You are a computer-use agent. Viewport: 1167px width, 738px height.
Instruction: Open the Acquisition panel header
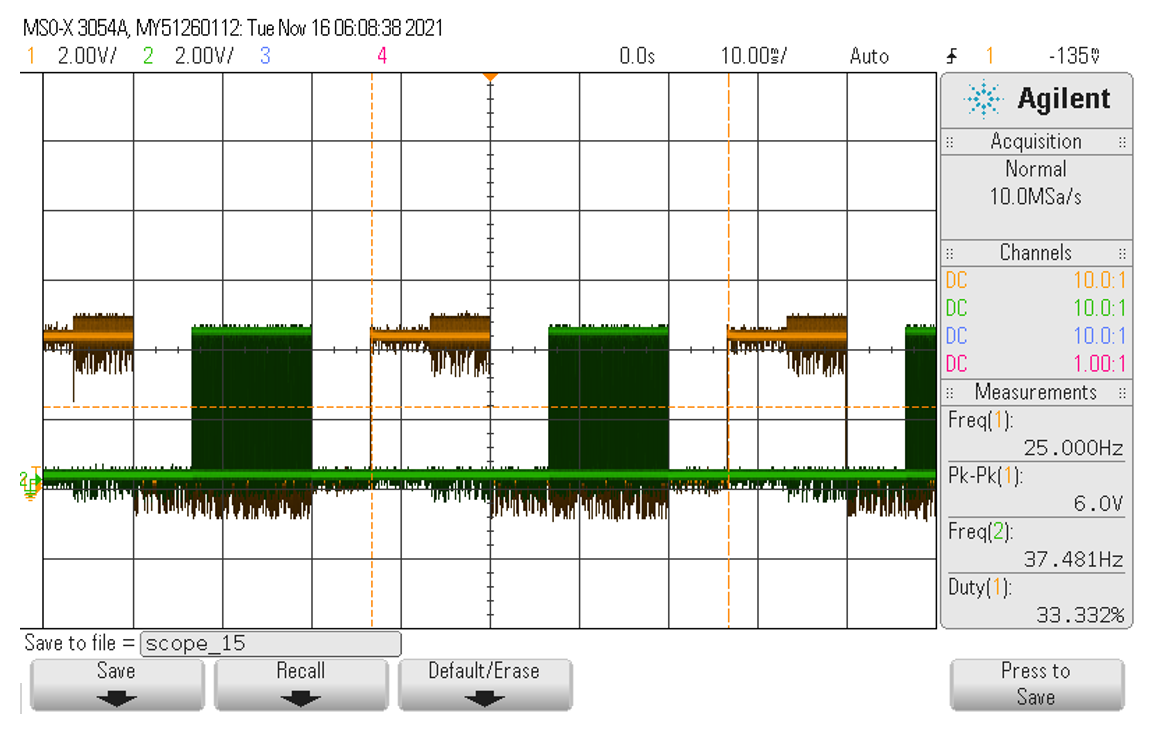(1036, 141)
